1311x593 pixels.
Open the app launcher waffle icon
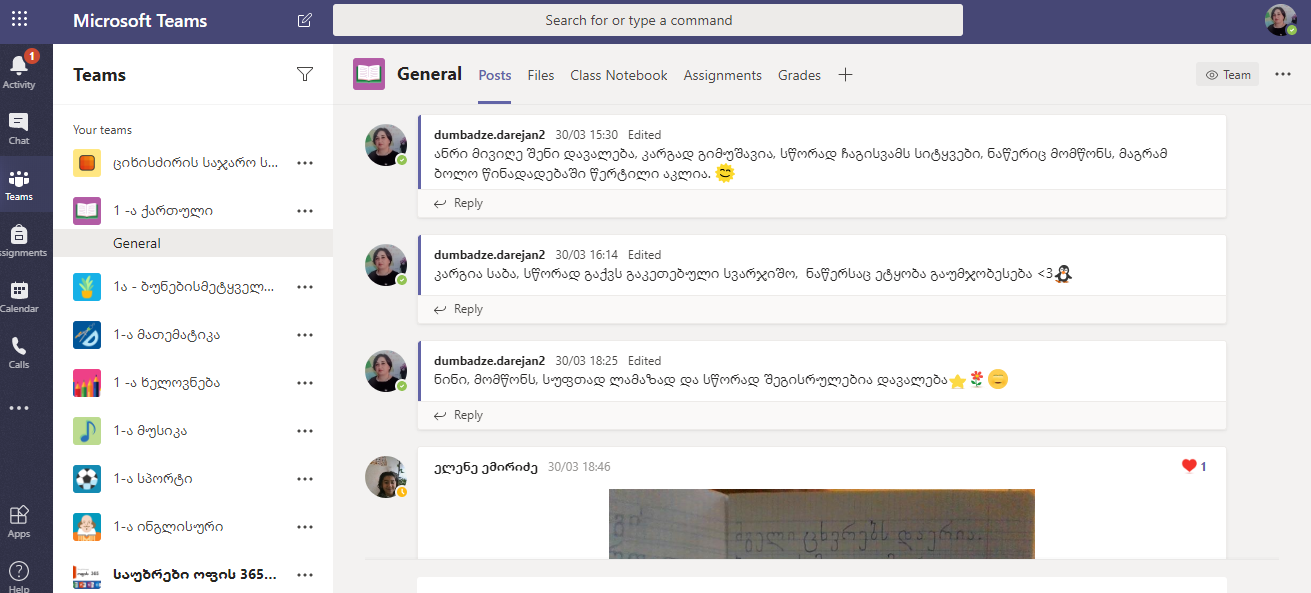click(19, 19)
